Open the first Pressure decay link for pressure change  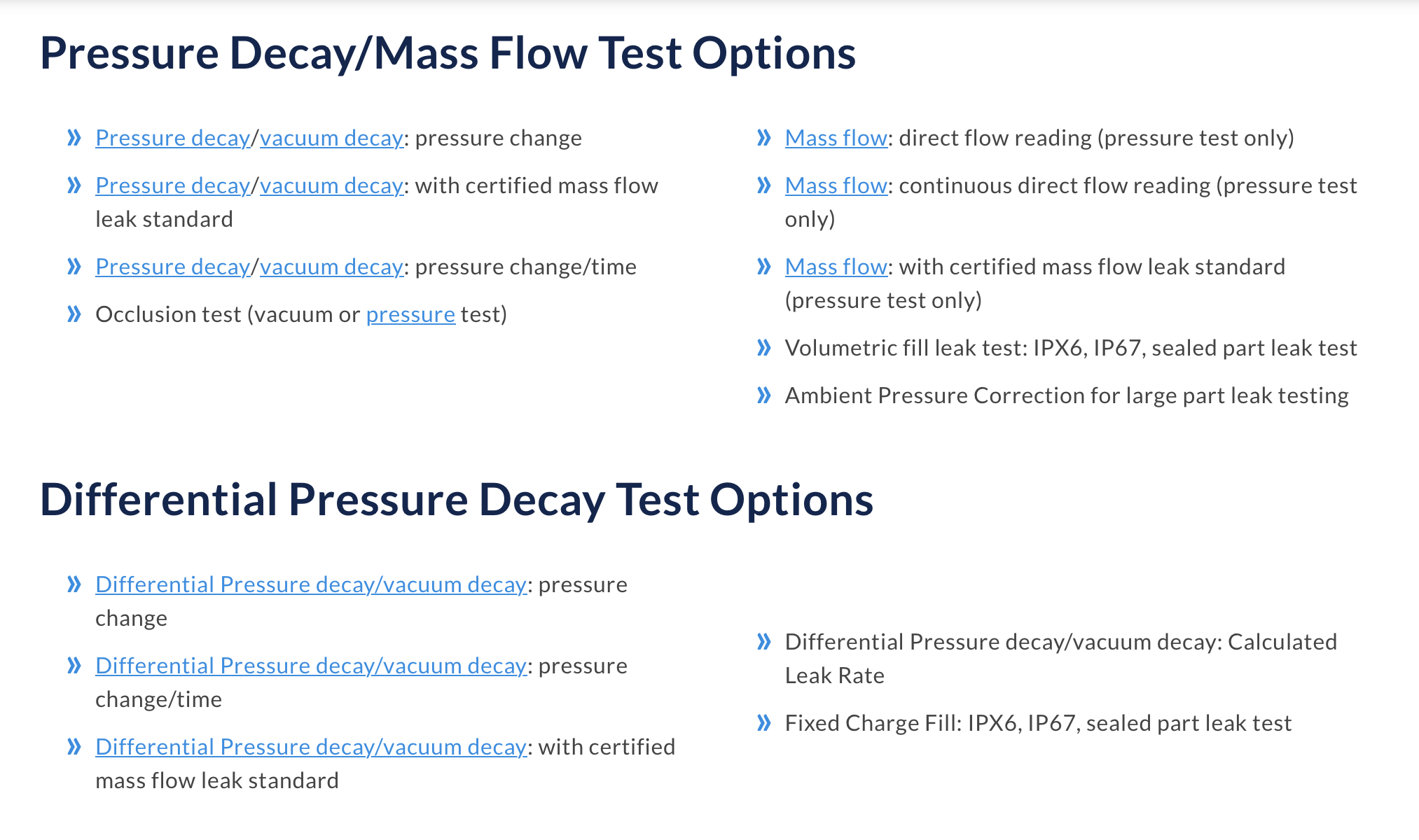(x=172, y=138)
